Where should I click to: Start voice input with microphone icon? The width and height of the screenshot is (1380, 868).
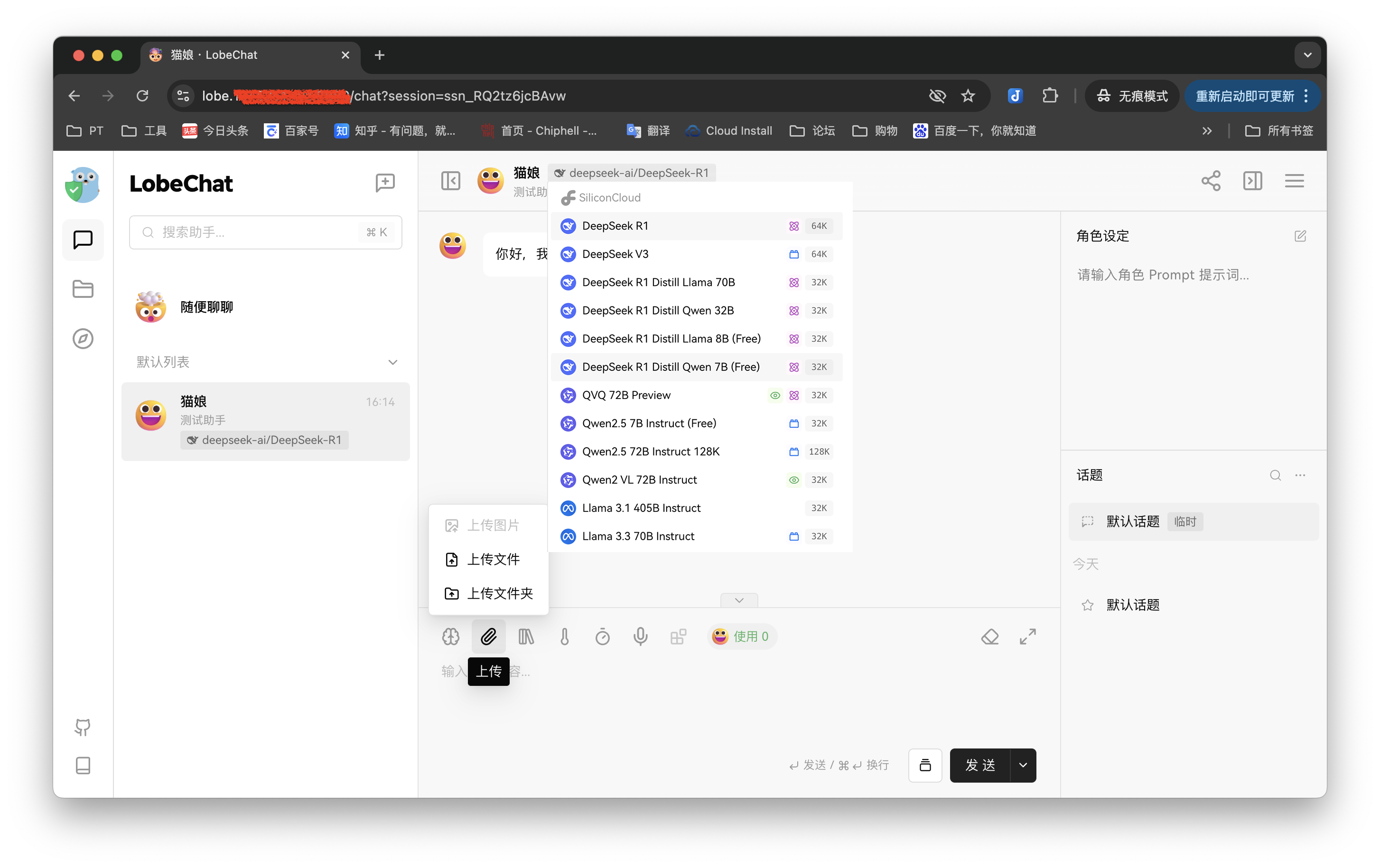(x=641, y=637)
